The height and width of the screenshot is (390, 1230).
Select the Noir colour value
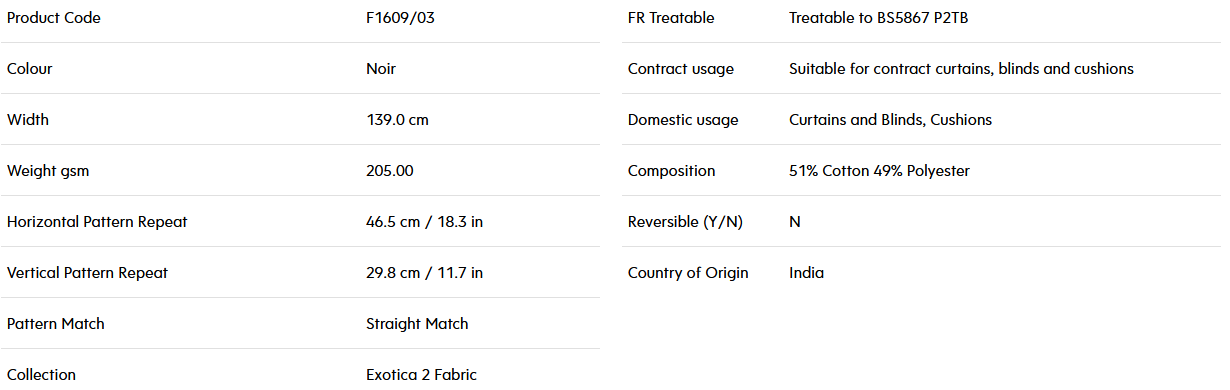coord(381,69)
